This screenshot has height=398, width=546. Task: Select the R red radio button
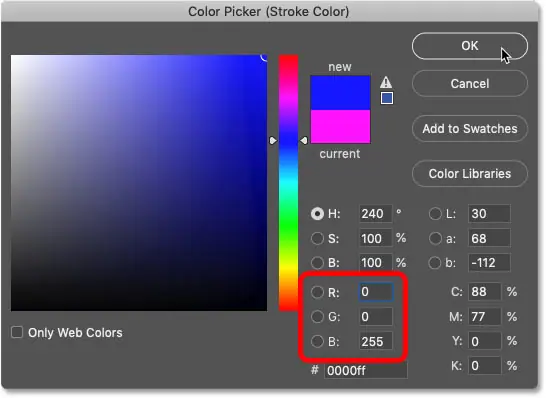pos(317,292)
